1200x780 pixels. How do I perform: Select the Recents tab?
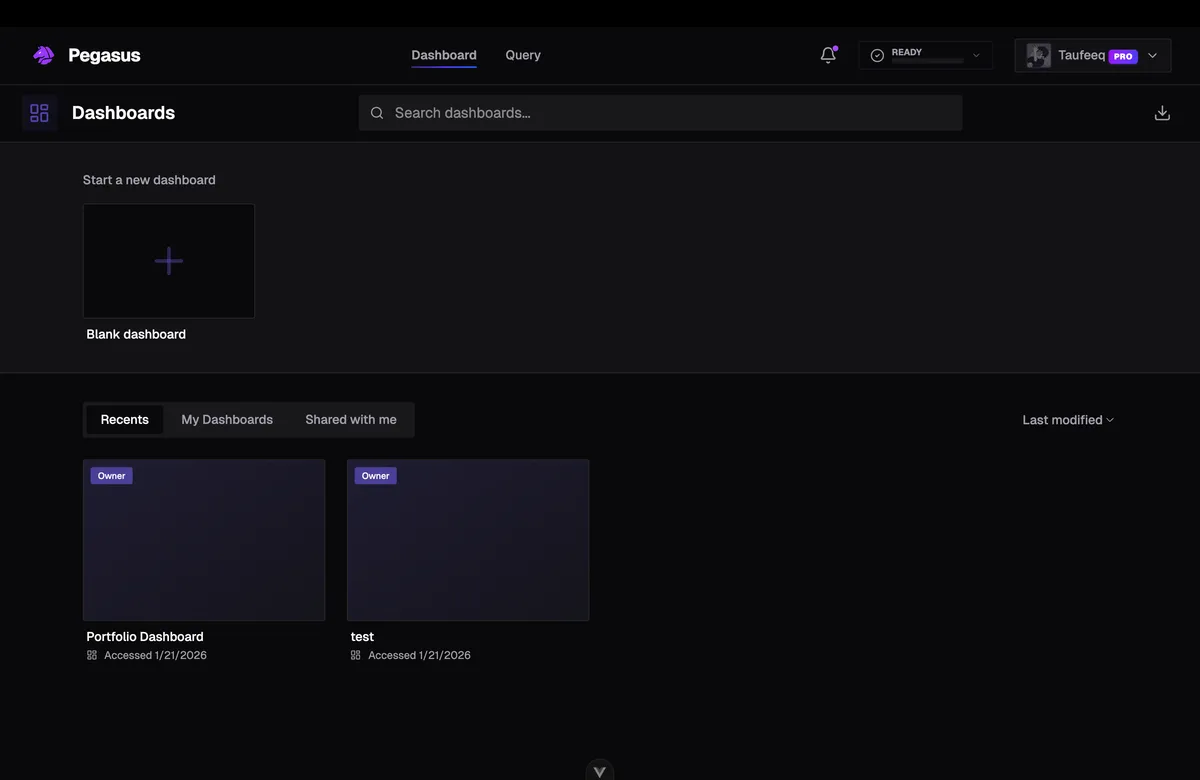point(125,420)
